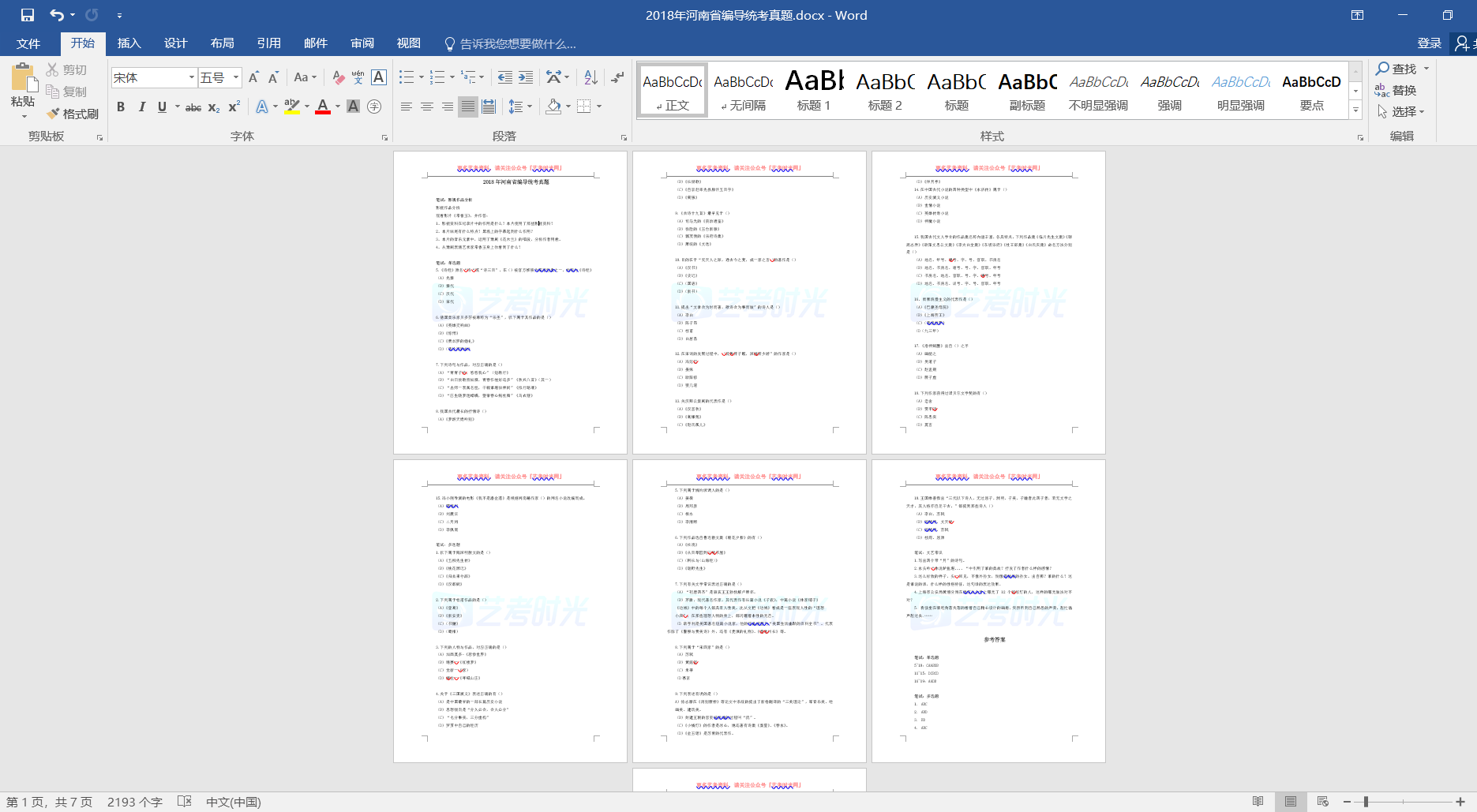
Task: Select the bullet list icon
Action: tap(407, 77)
